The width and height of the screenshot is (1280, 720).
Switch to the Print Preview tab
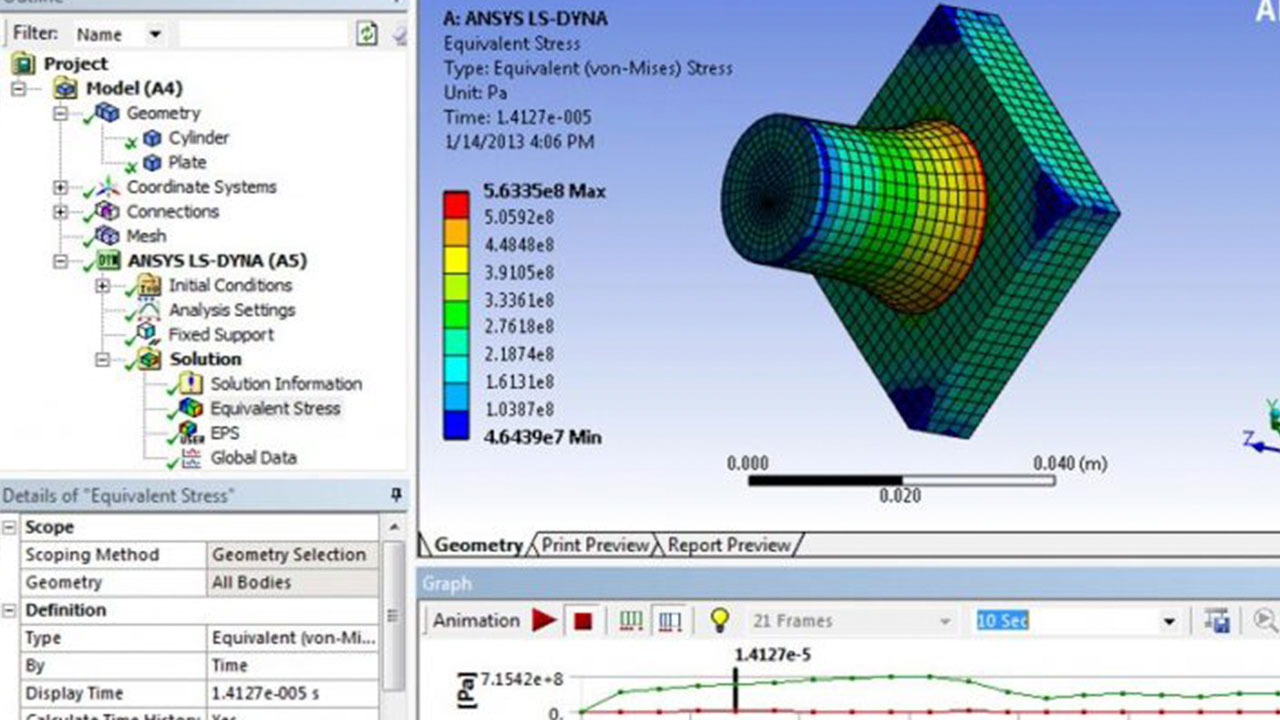coord(595,545)
